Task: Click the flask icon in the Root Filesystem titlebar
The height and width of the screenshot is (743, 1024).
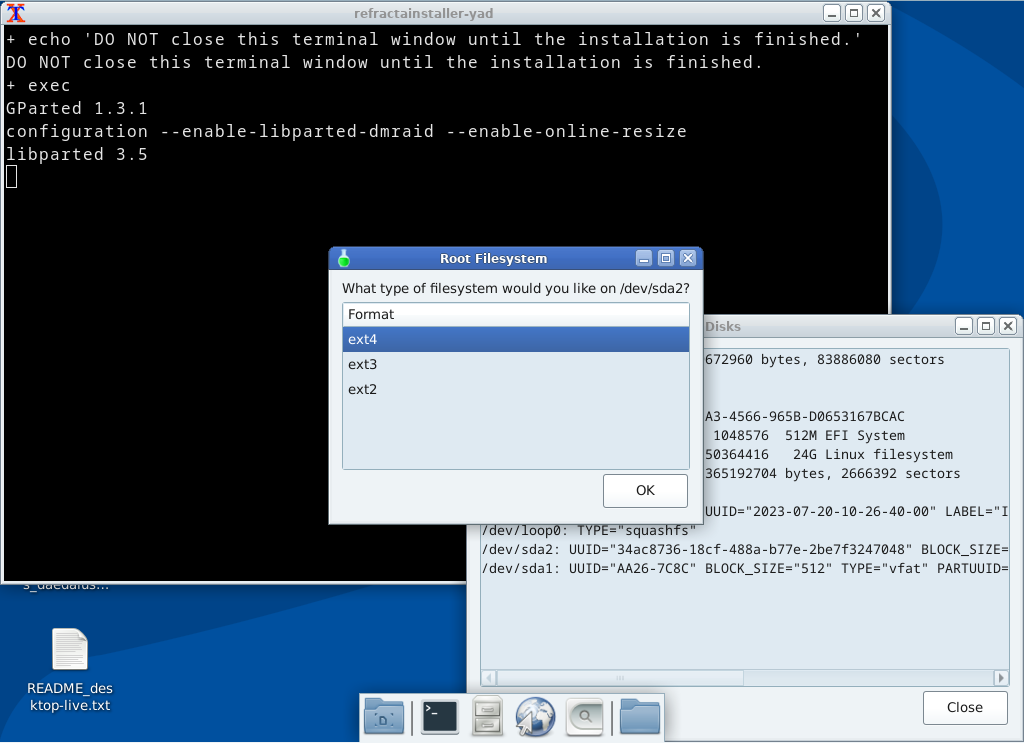Action: coord(344,257)
